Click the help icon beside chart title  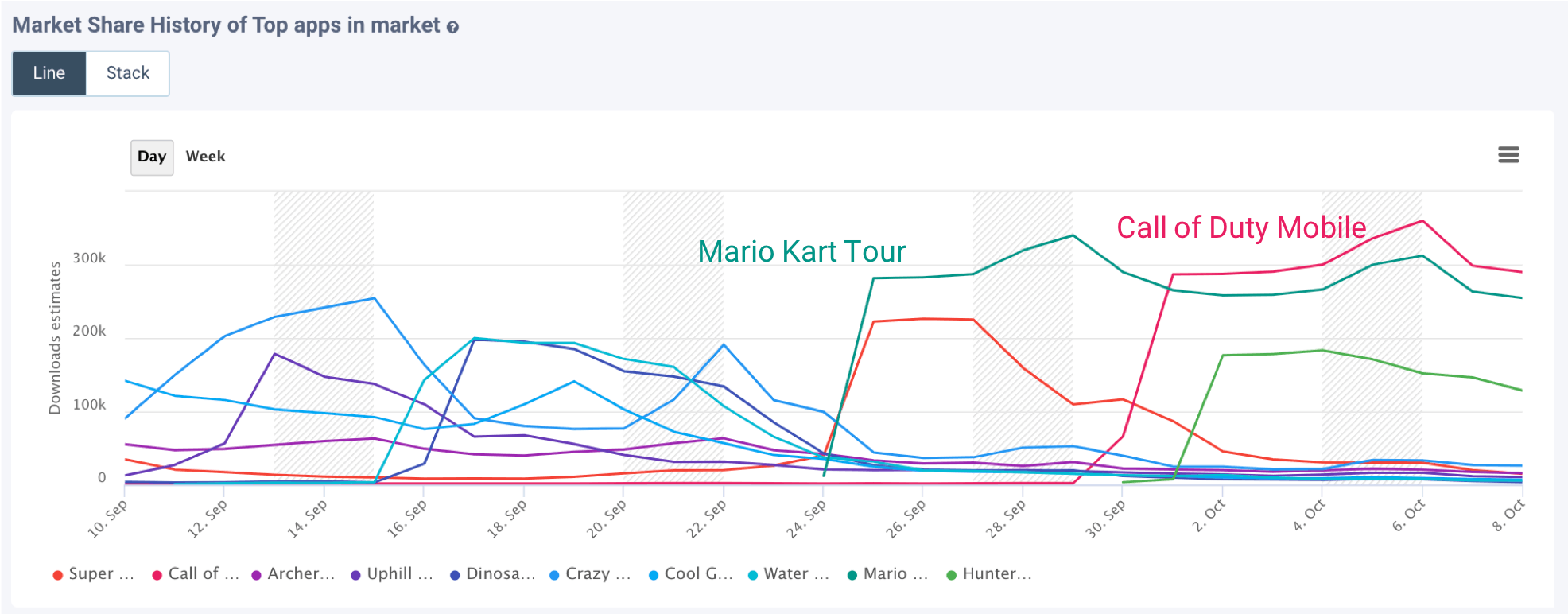click(452, 28)
